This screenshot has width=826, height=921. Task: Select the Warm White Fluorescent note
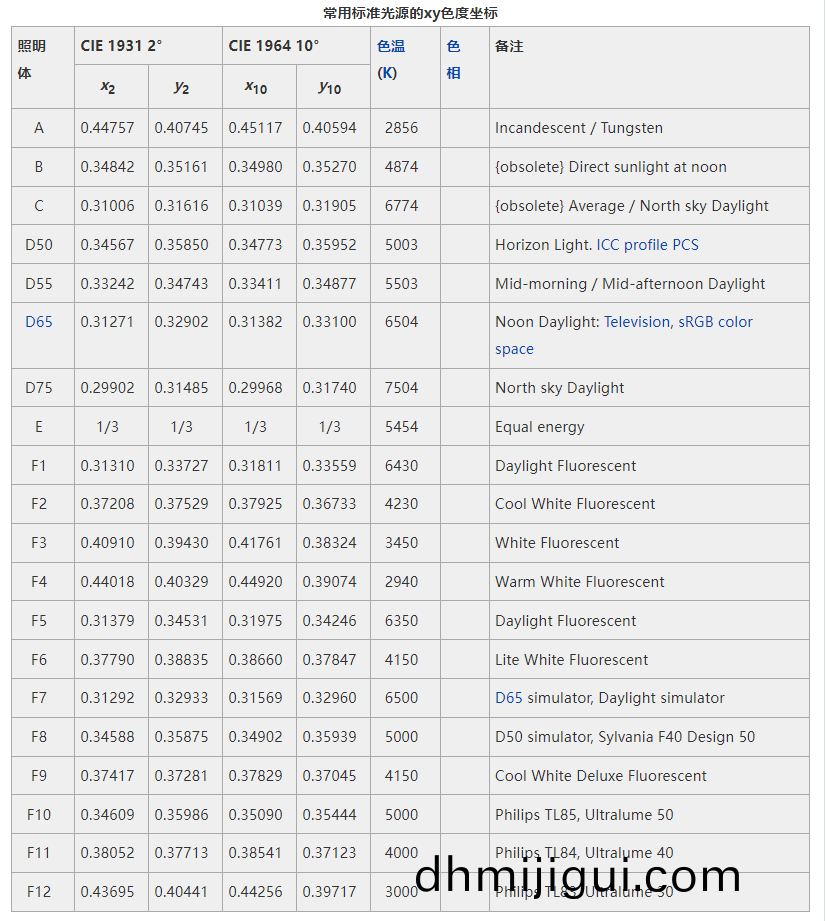tap(579, 581)
